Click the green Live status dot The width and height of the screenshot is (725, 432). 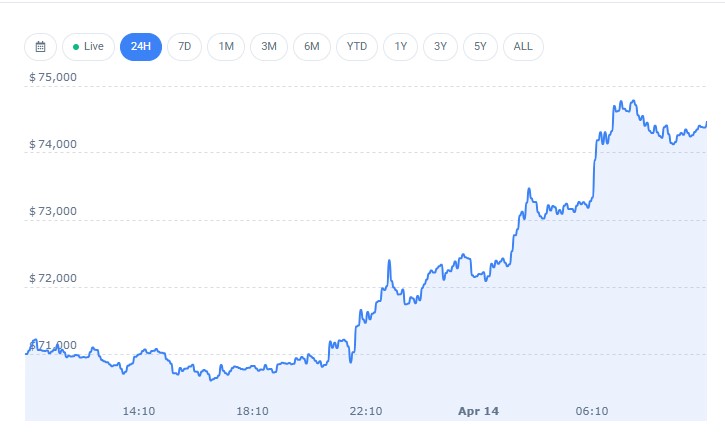[x=76, y=47]
